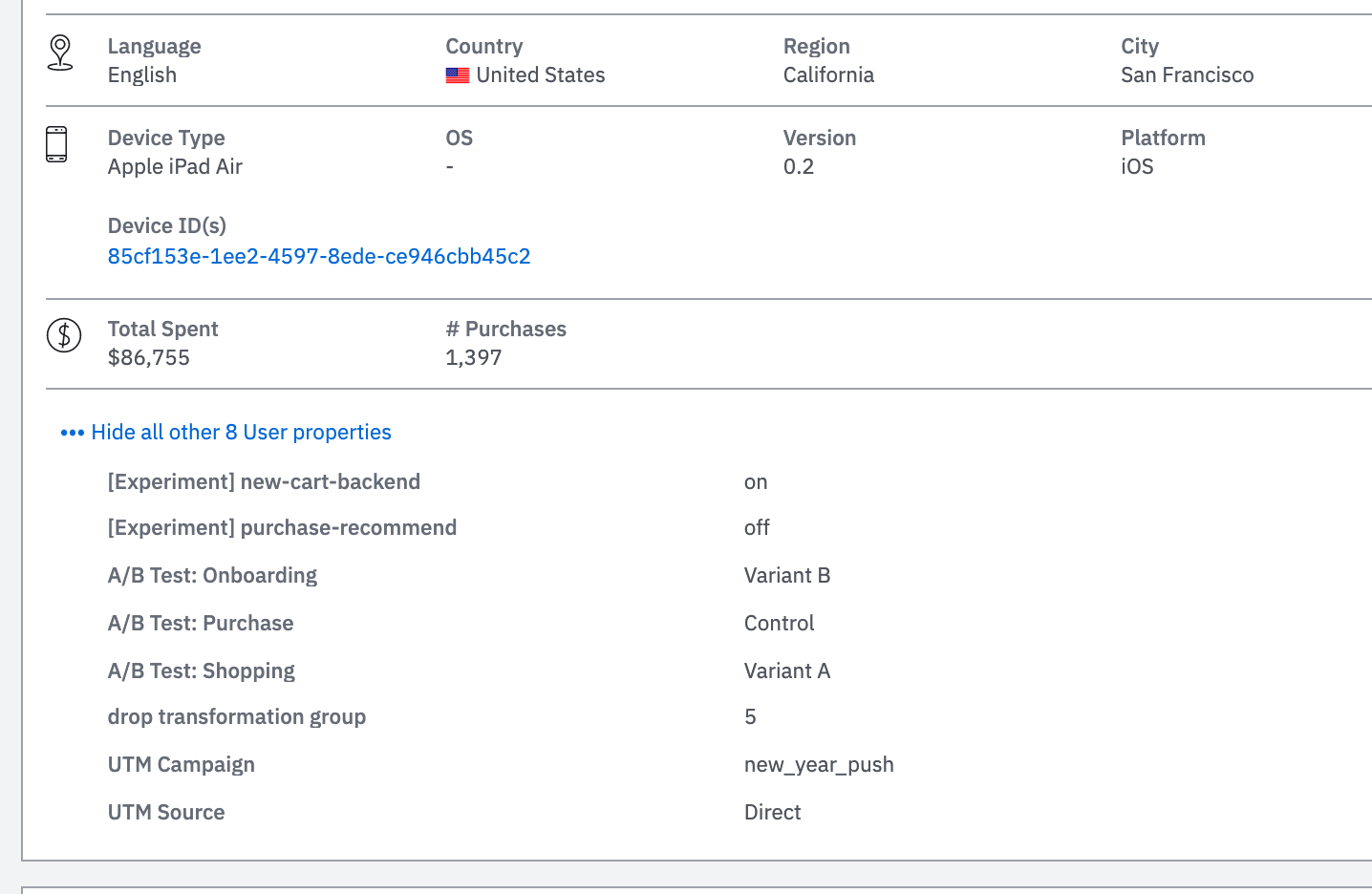1372x894 pixels.
Task: Click the San Francisco city value
Action: coord(1187,75)
